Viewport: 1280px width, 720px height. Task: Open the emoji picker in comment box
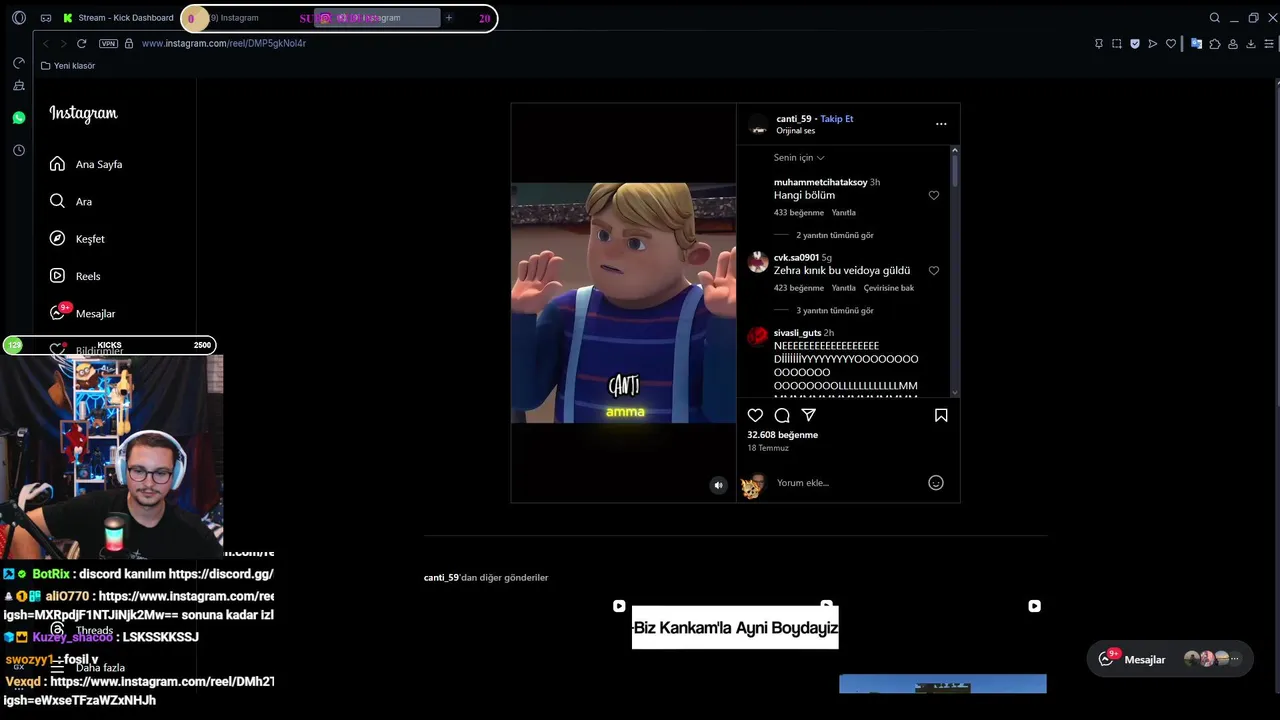936,483
